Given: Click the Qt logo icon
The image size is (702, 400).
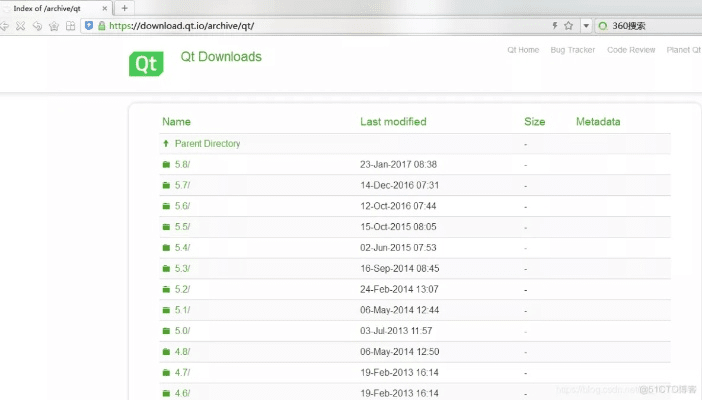Looking at the screenshot, I should [146, 62].
